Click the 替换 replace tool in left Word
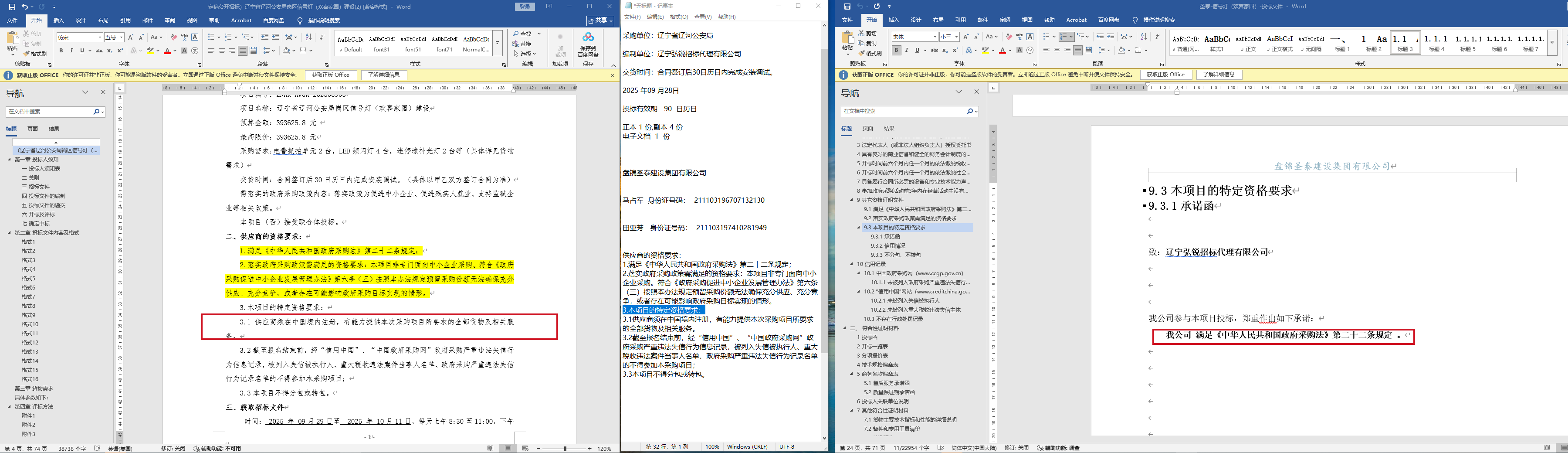Viewport: 1568px width, 453px height. [x=522, y=44]
